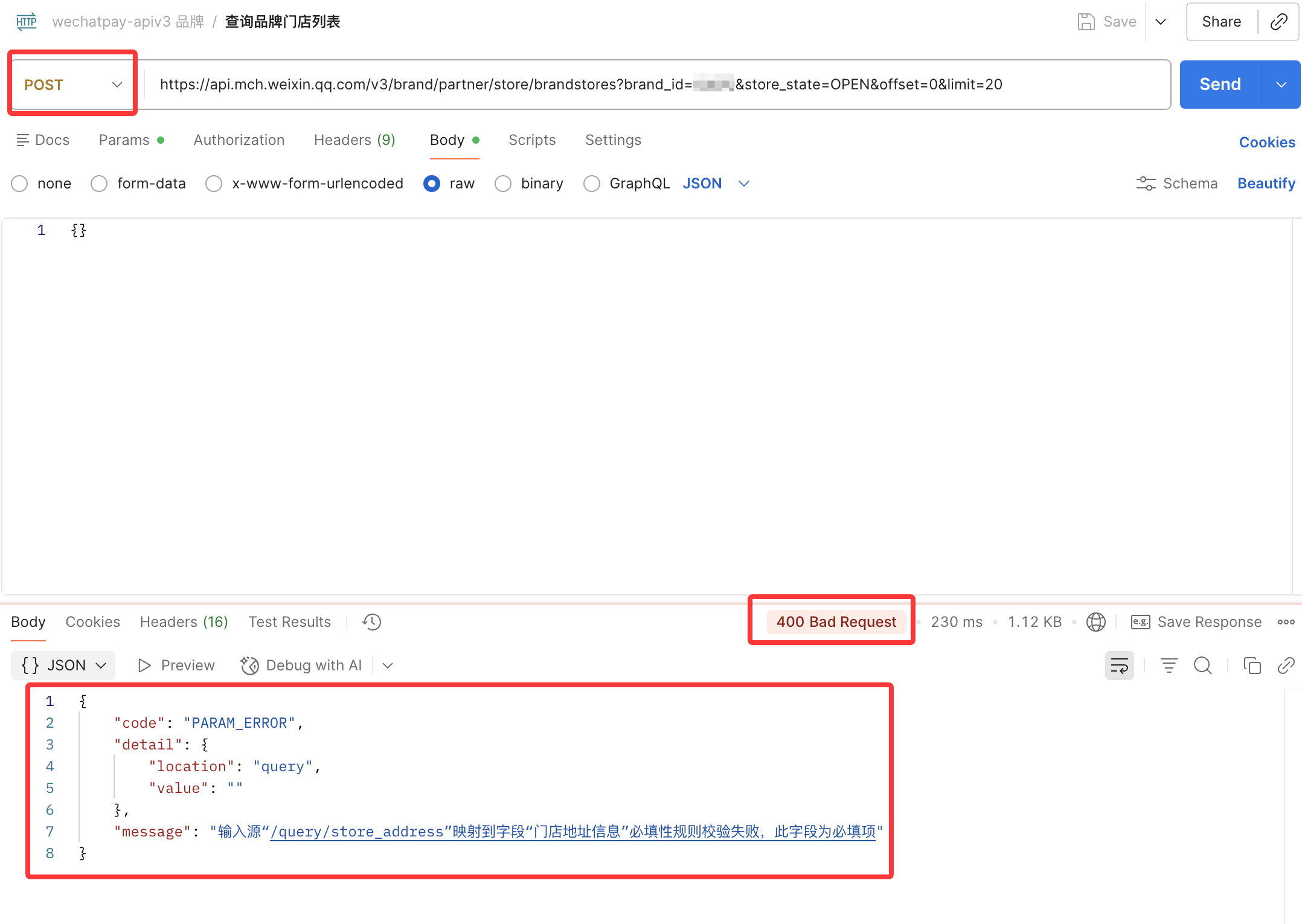
Task: Switch to the Headers (9) tab
Action: 354,140
